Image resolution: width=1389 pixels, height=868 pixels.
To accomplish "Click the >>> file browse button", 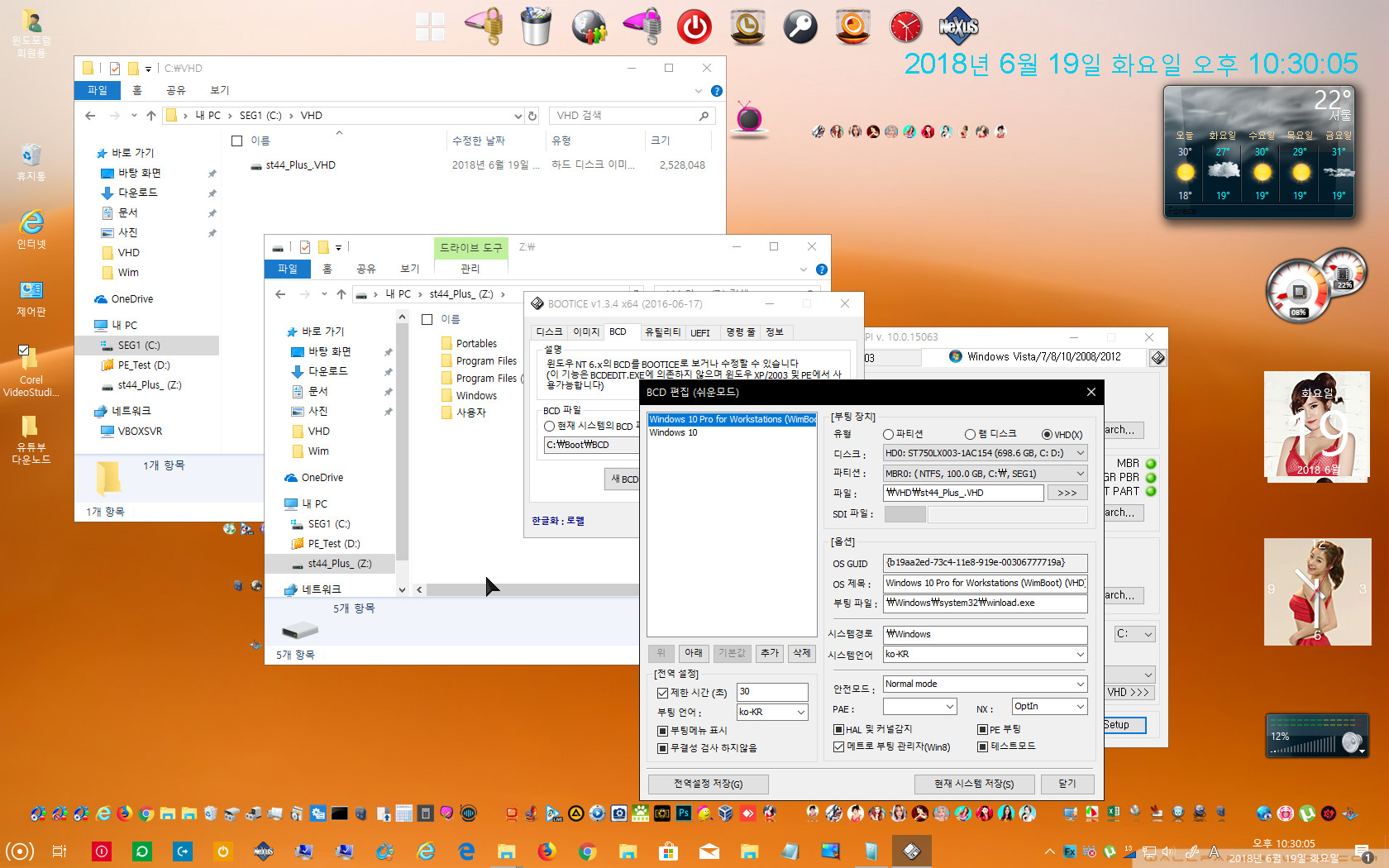I will 1067,493.
